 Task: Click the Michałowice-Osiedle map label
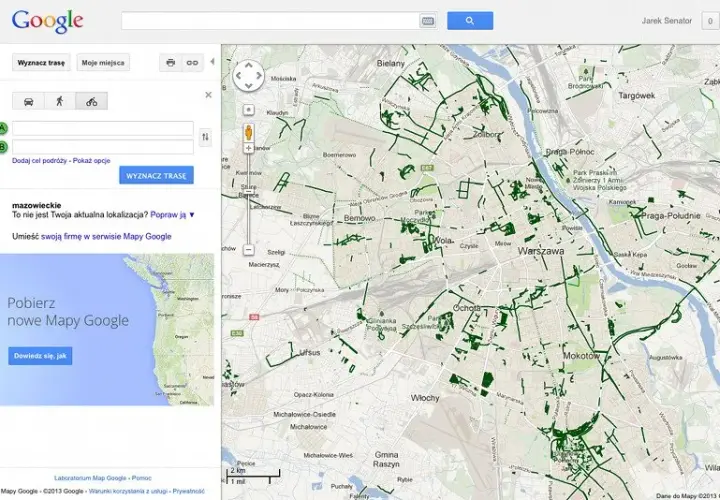coord(305,414)
